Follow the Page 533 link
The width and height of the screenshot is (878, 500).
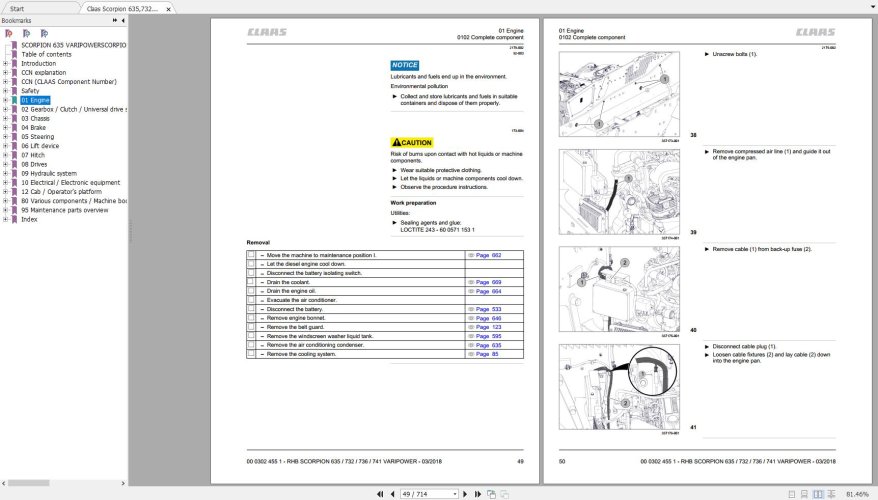tap(488, 309)
